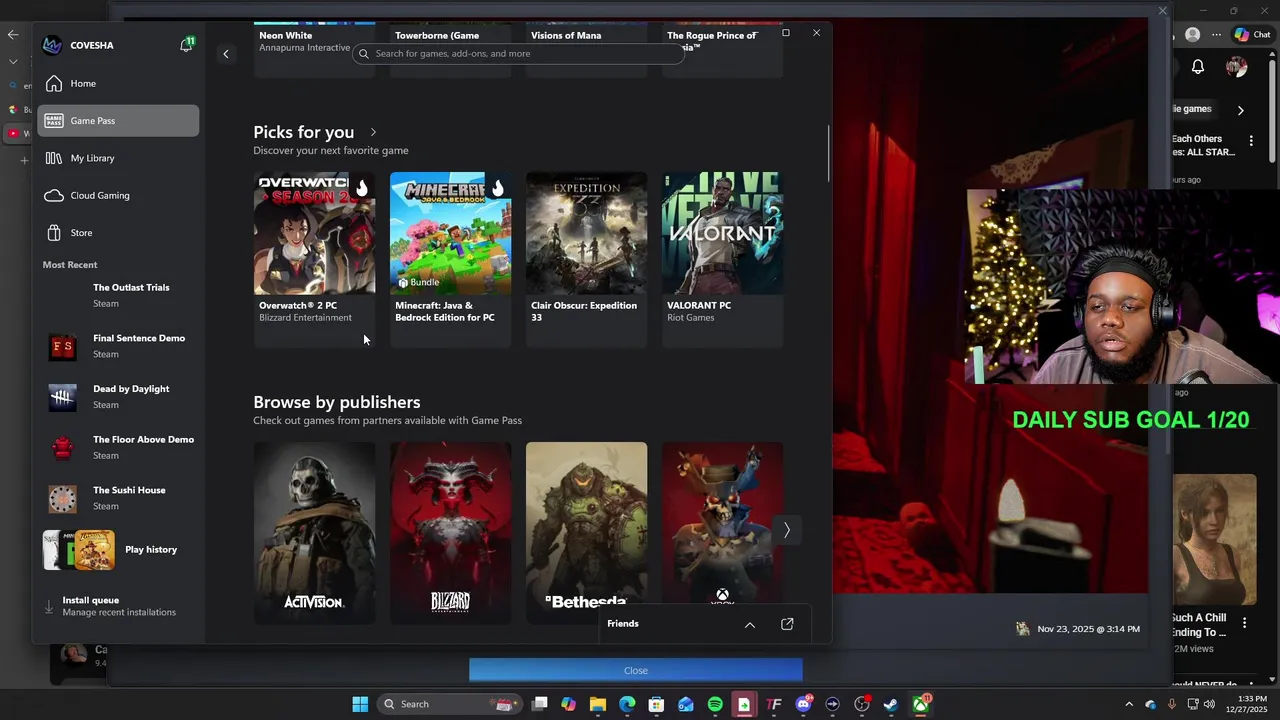Open Final Sentence Demo recent game
This screenshot has height=720, width=1280.
point(120,346)
